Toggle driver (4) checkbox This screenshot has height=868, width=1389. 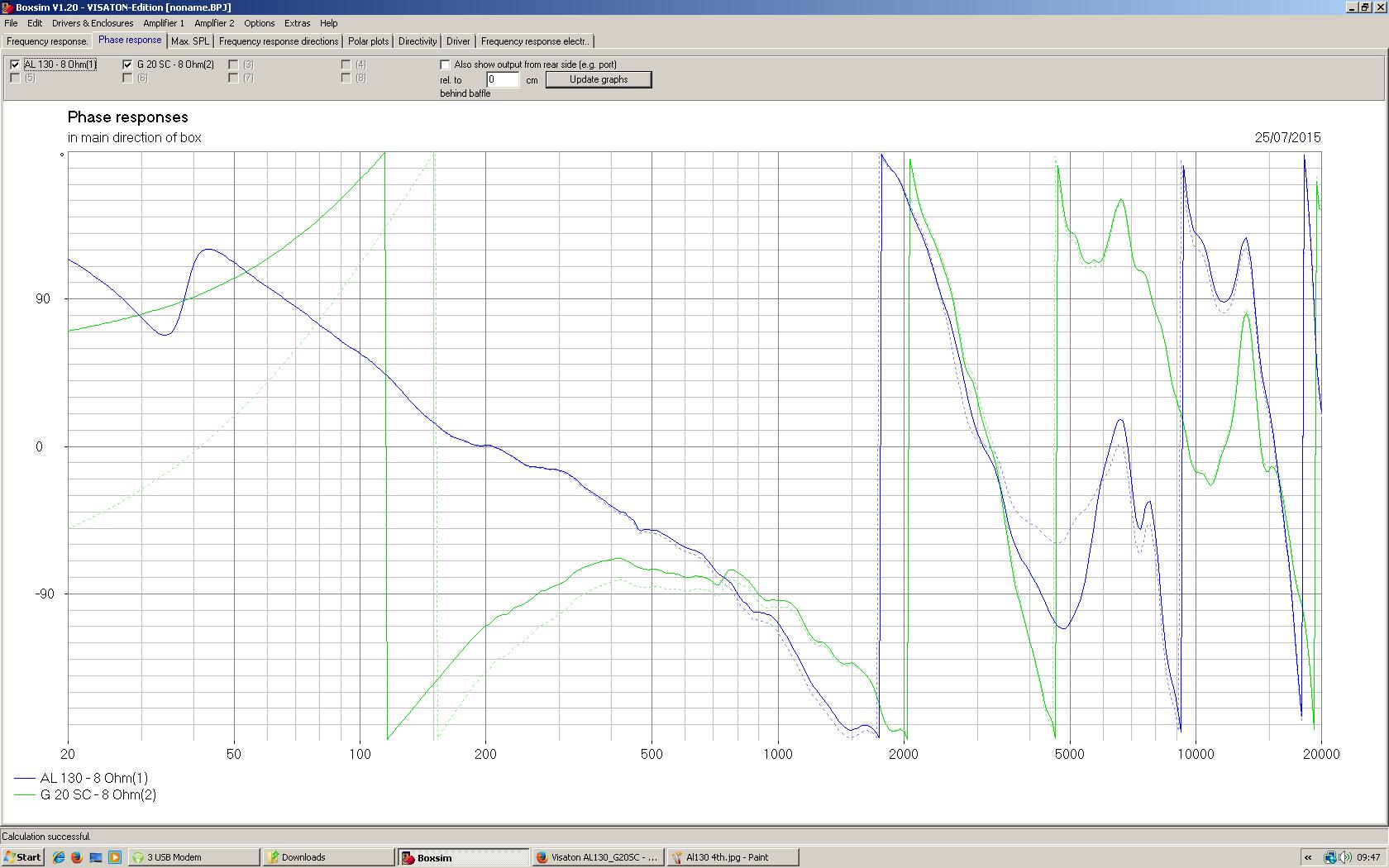coord(346,64)
